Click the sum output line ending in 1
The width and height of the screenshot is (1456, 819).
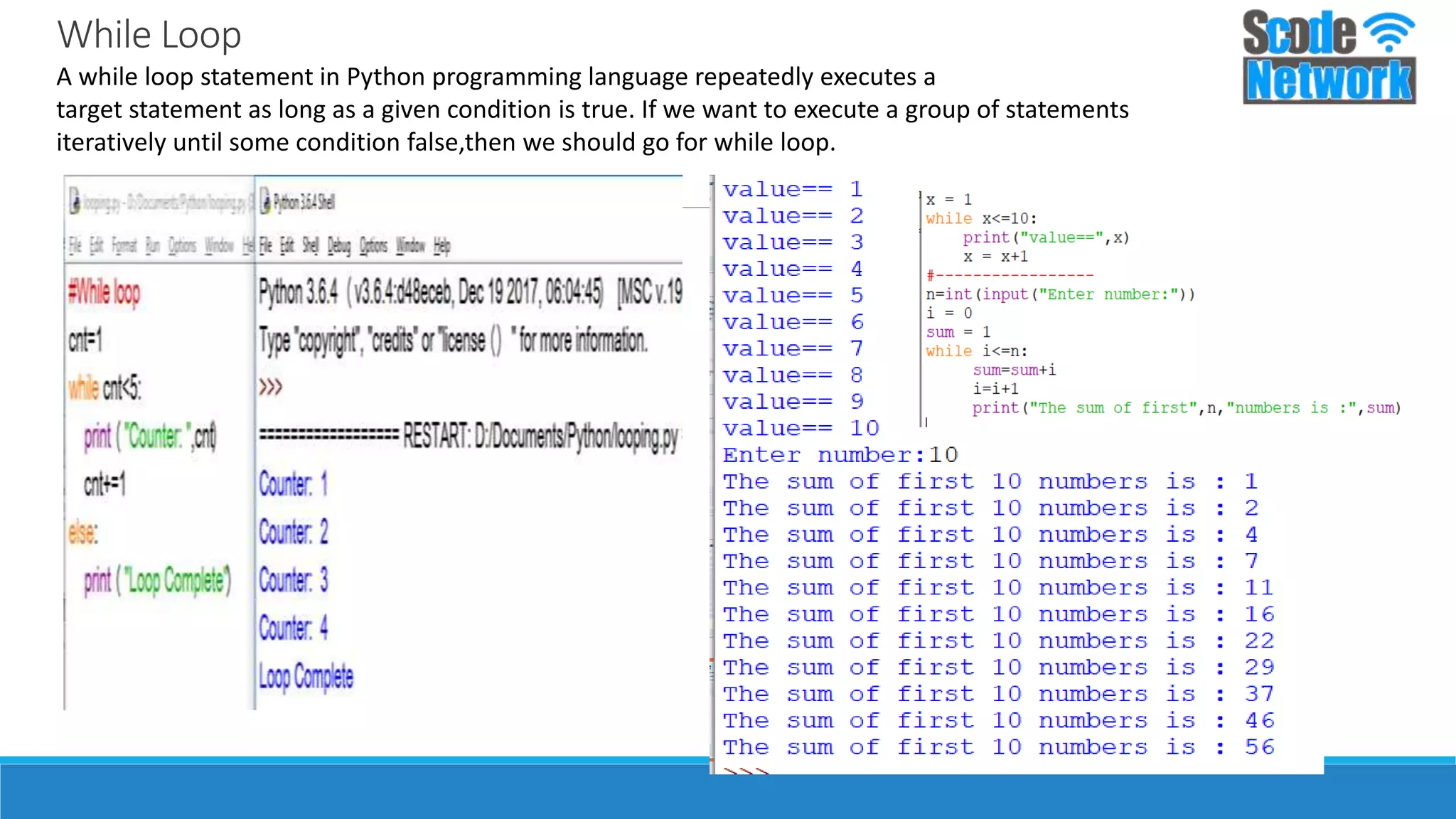tap(991, 482)
